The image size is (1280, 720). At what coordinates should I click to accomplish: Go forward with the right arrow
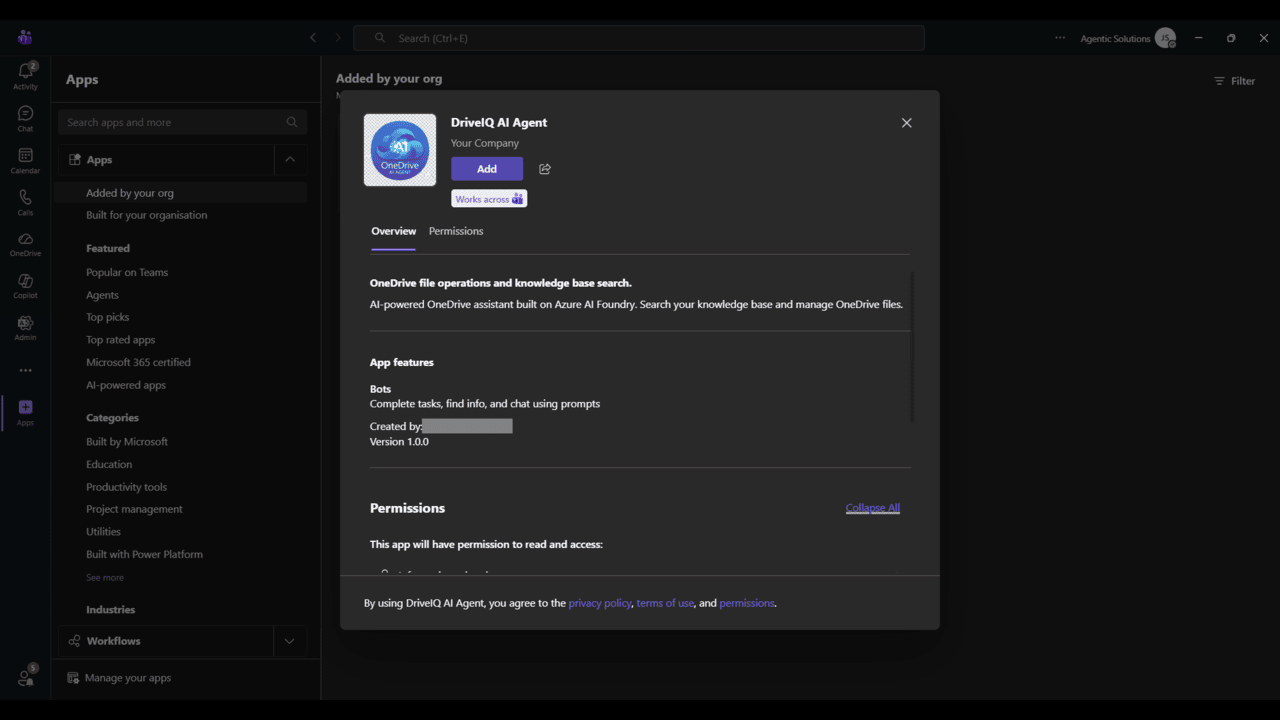point(337,37)
